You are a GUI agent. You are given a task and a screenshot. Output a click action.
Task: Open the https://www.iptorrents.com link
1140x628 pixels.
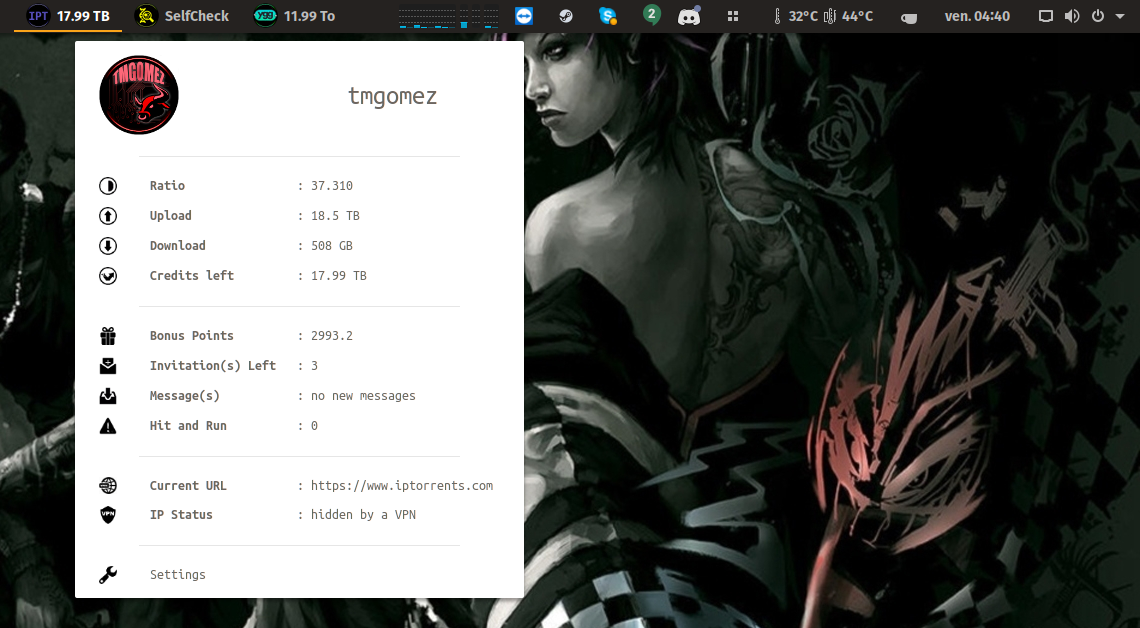[x=401, y=486]
